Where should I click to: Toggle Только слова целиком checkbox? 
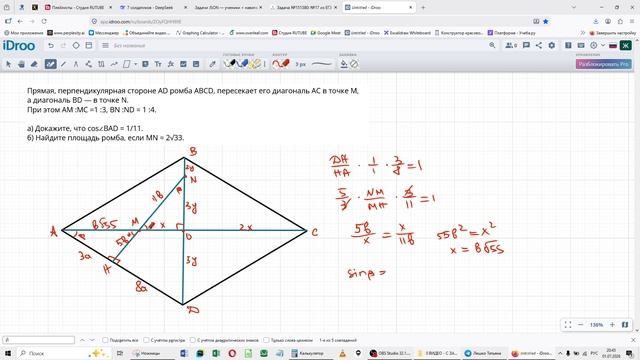pyautogui.click(x=266, y=340)
